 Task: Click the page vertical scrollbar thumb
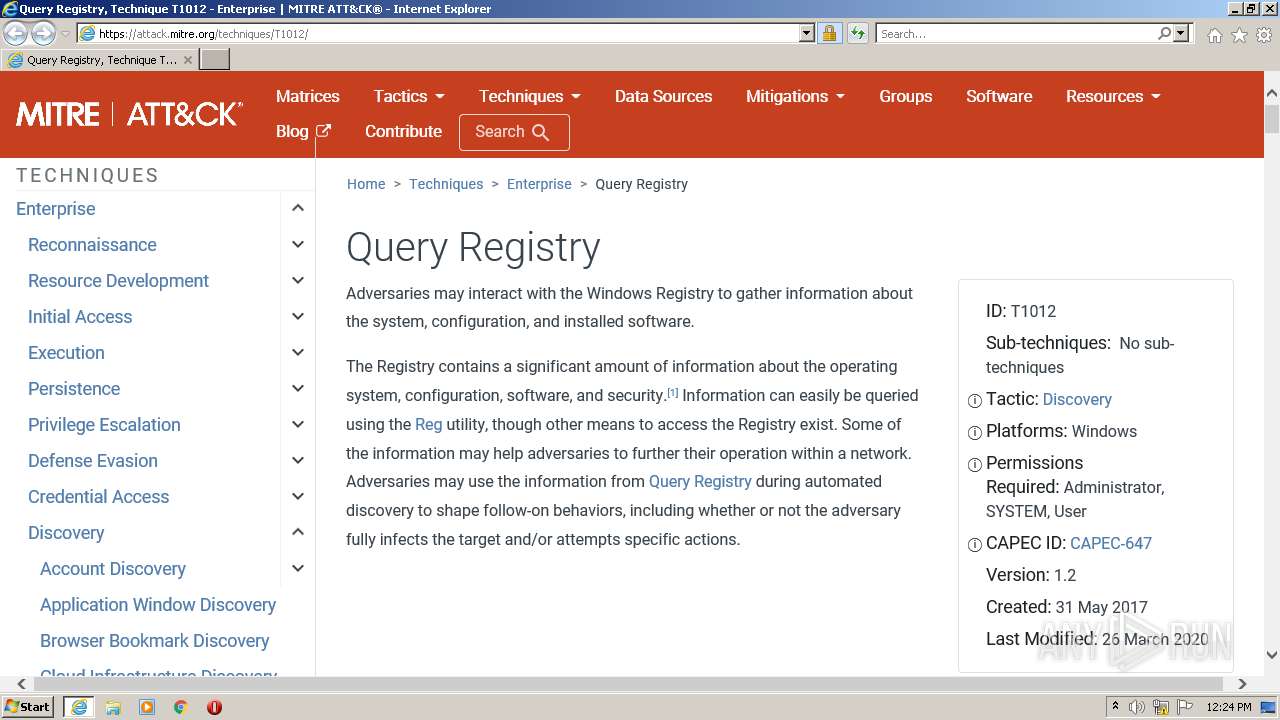pyautogui.click(x=1272, y=119)
